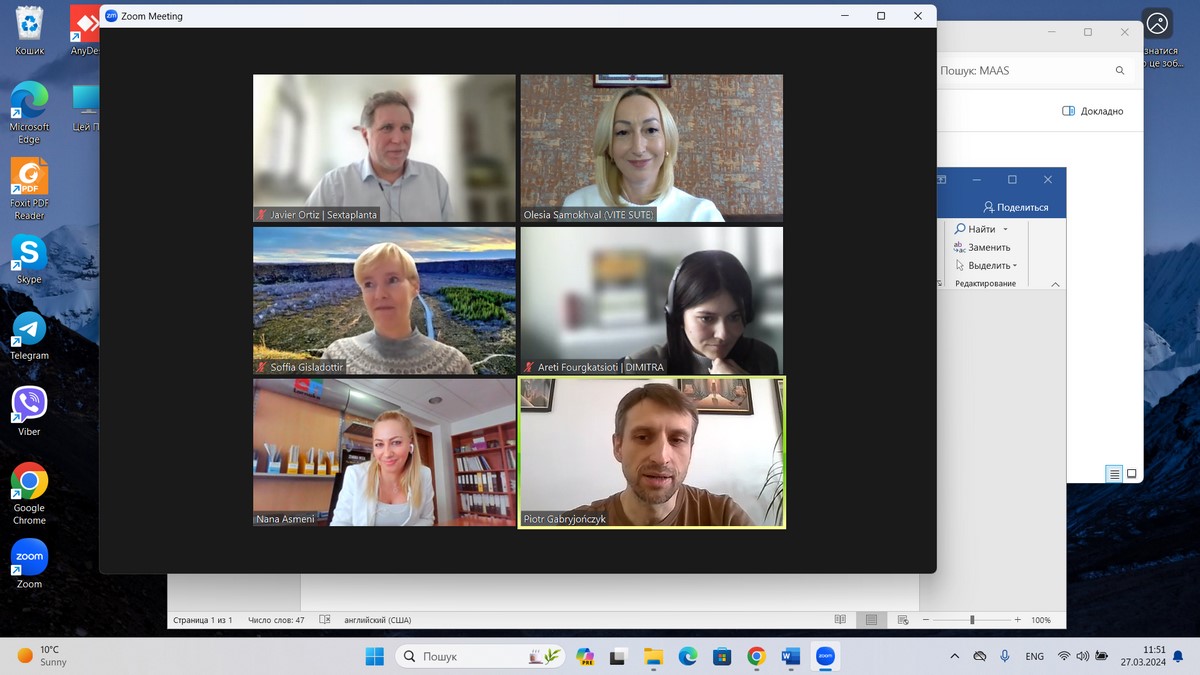Select Piotr Gabryjończyk's video tile
Screen dimensions: 1200x675
point(652,452)
